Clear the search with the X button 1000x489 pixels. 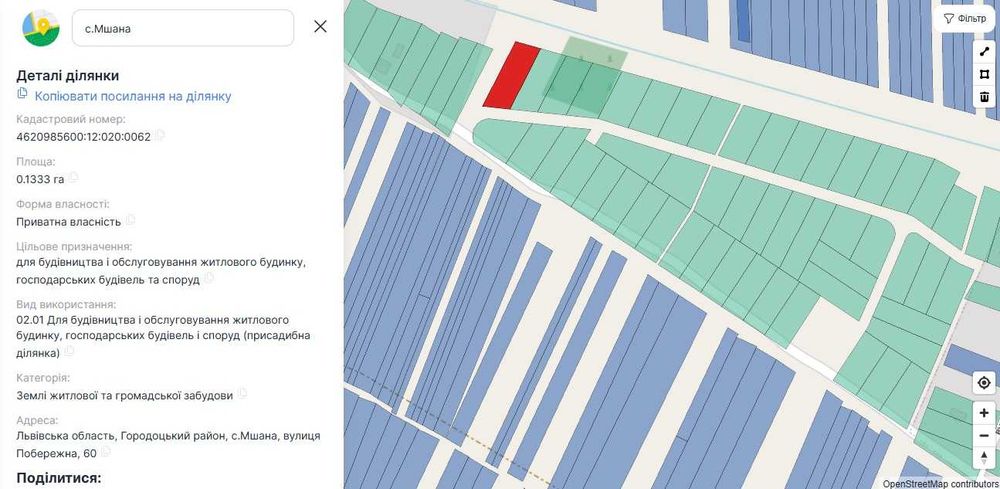point(320,27)
